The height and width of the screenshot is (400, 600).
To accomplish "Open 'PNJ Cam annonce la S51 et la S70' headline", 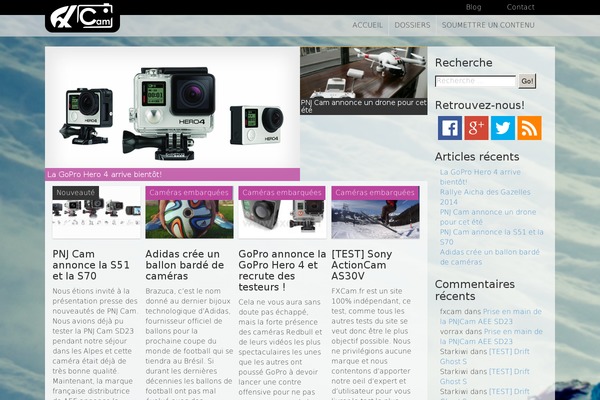I will coord(91,265).
